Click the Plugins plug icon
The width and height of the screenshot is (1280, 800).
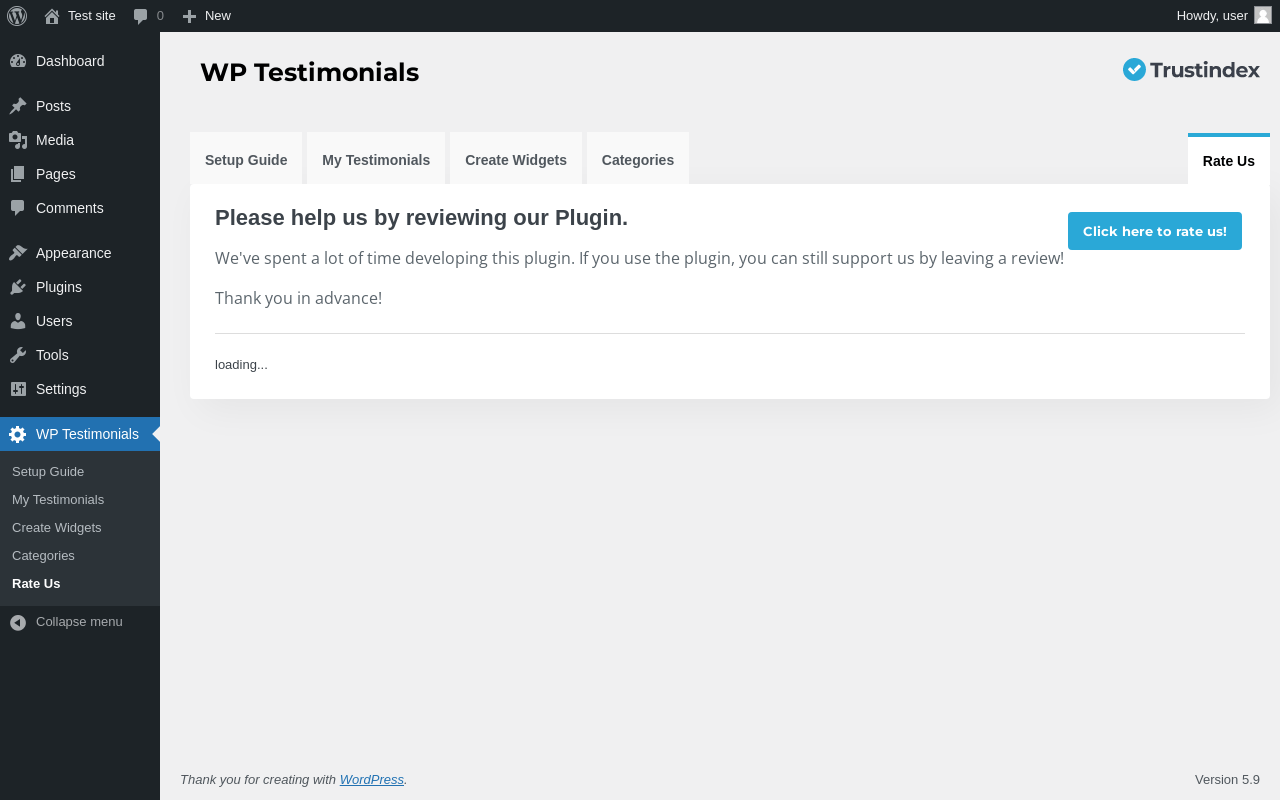pos(18,287)
